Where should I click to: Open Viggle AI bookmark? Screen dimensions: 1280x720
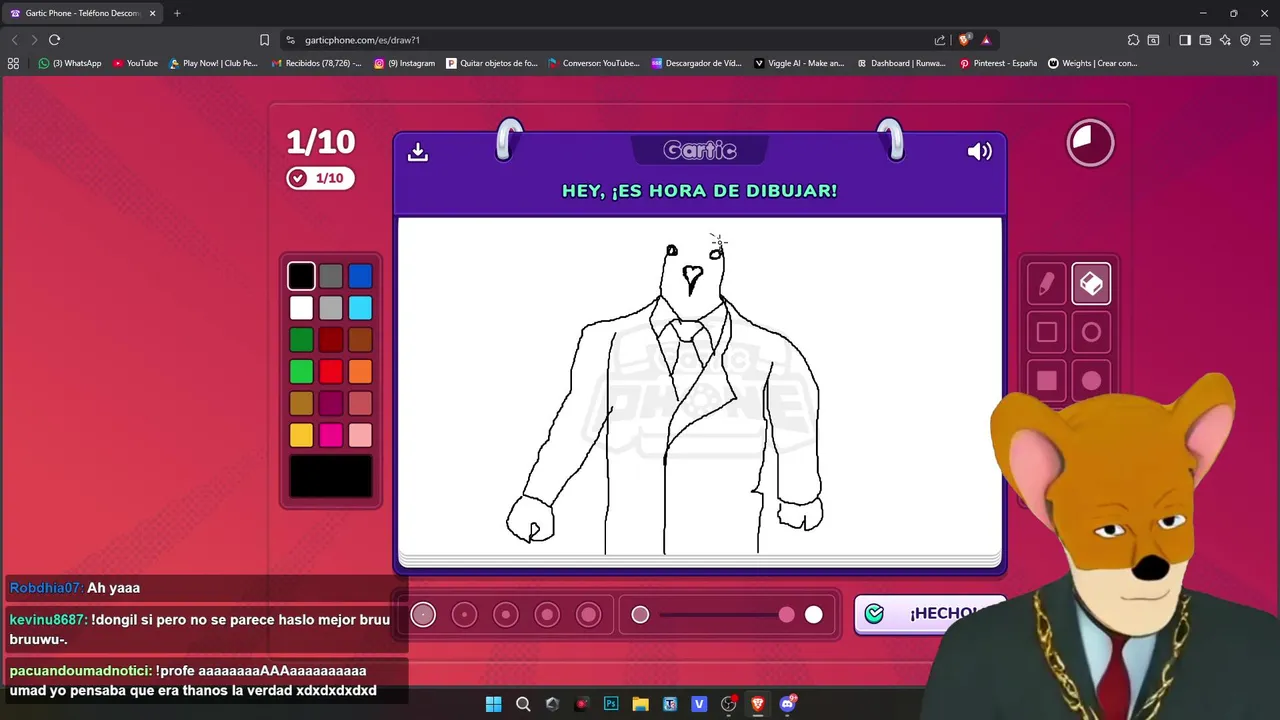799,63
